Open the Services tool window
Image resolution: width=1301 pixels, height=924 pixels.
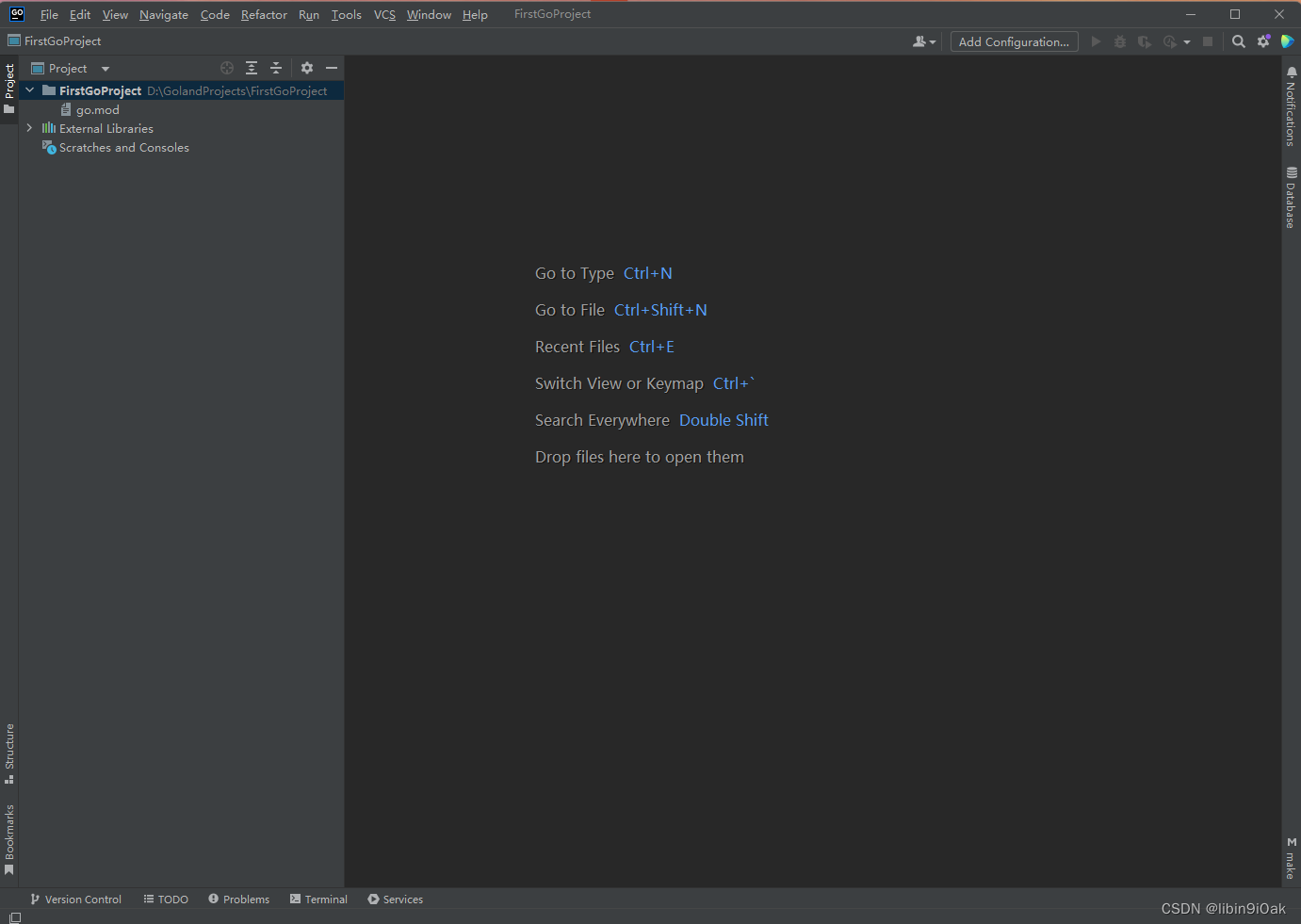pos(396,900)
